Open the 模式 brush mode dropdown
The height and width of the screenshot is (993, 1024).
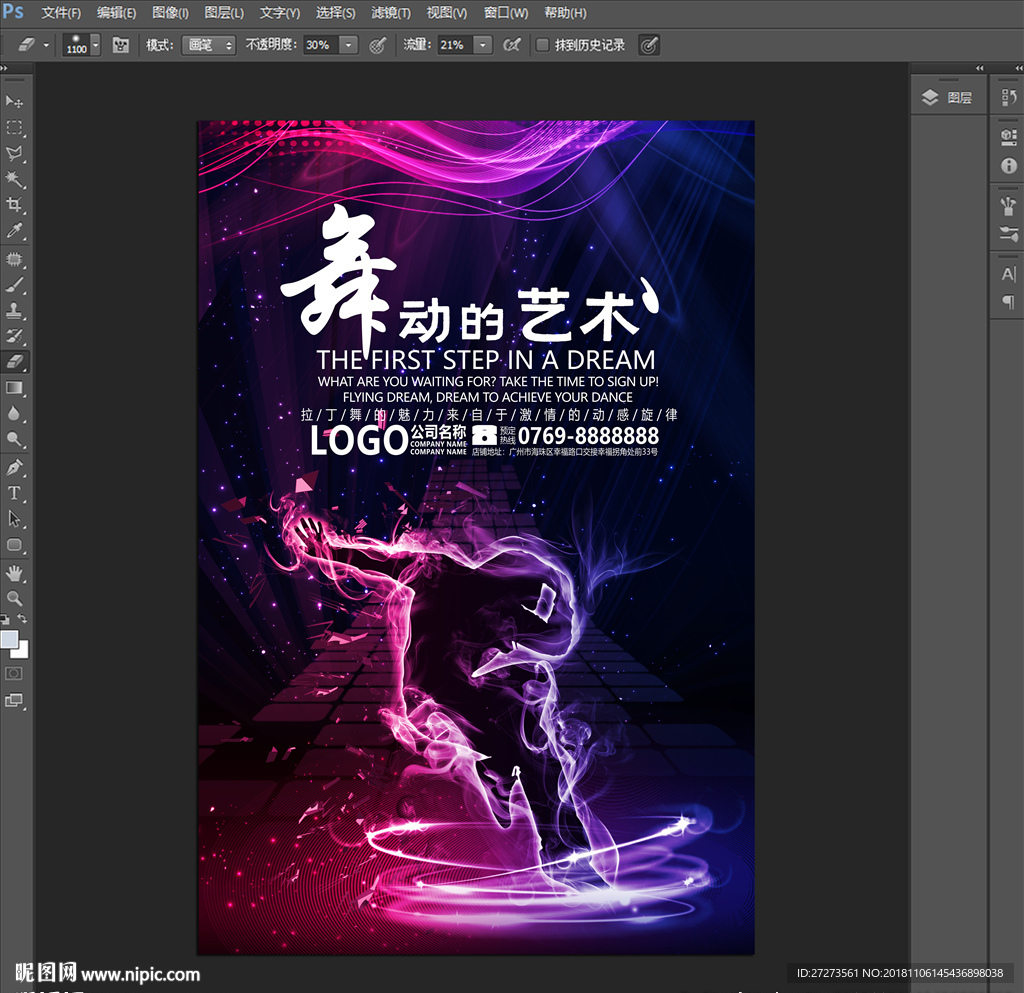click(208, 45)
